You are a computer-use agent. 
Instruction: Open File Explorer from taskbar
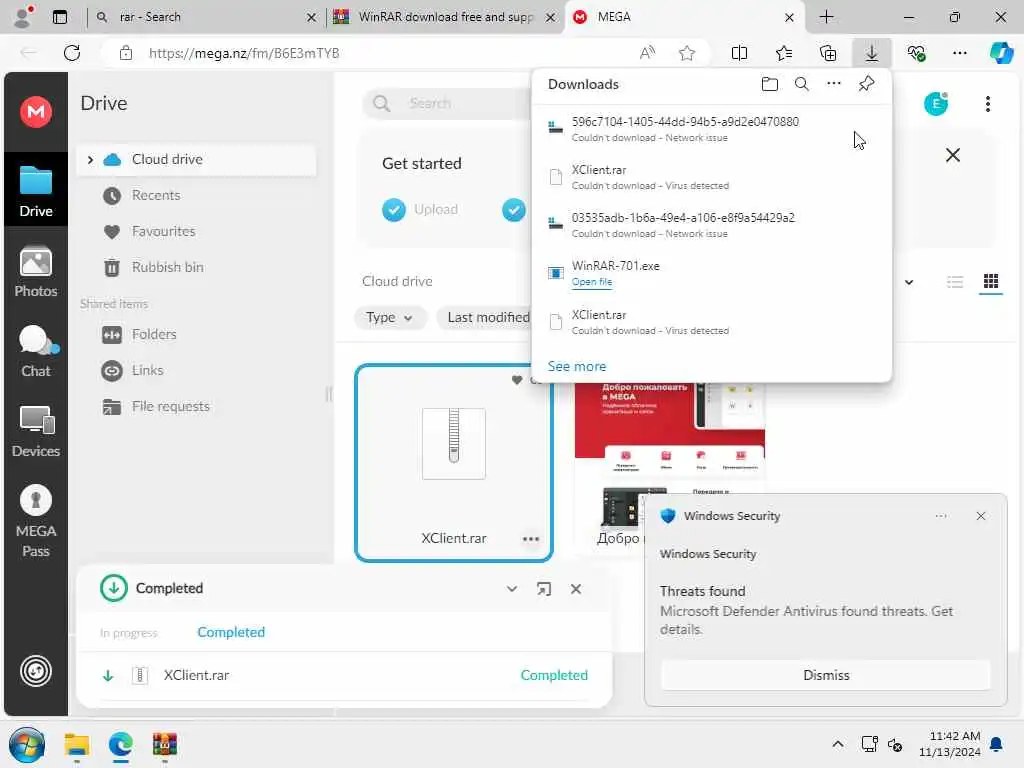(77, 744)
